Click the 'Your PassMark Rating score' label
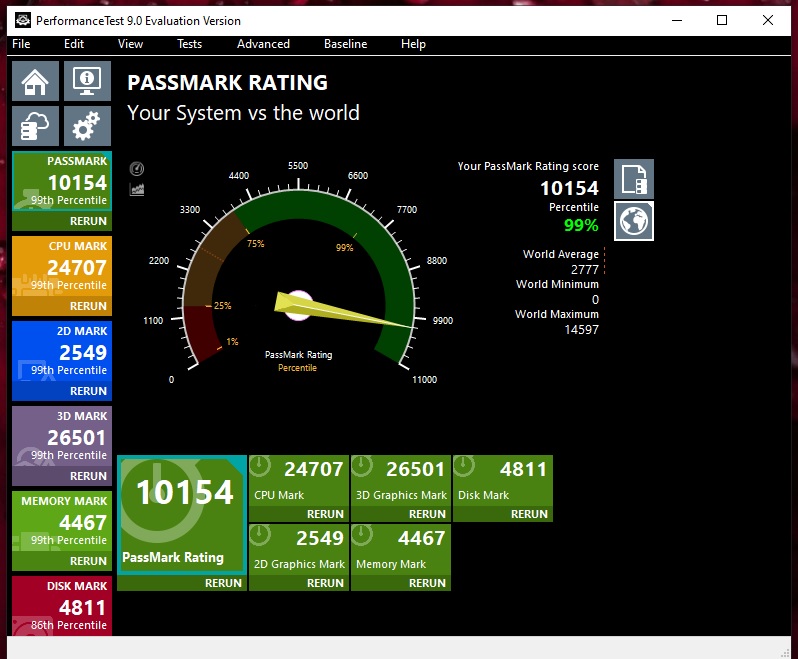Viewport: 798px width, 659px height. point(528,166)
